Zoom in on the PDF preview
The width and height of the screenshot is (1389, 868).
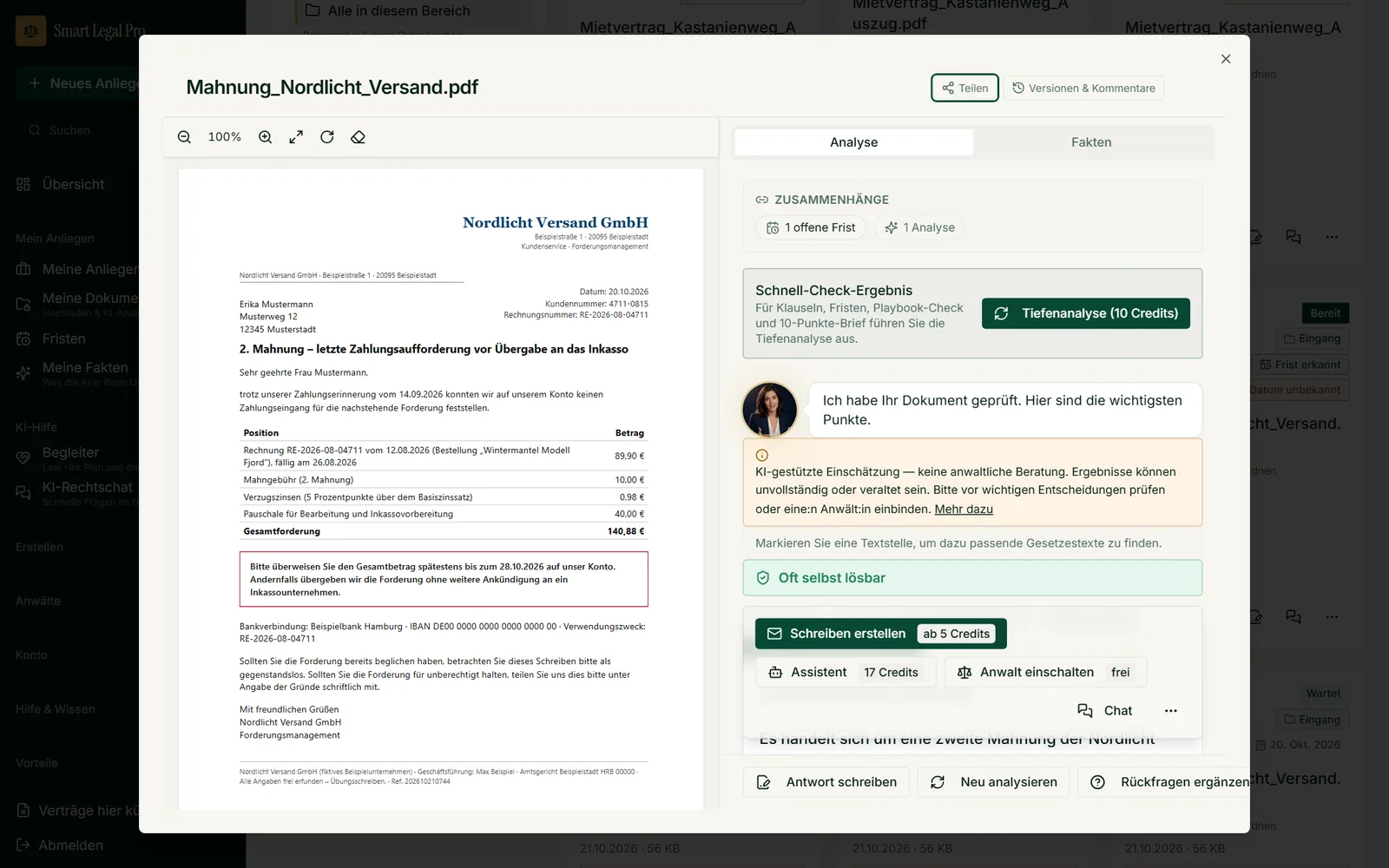coord(266,137)
